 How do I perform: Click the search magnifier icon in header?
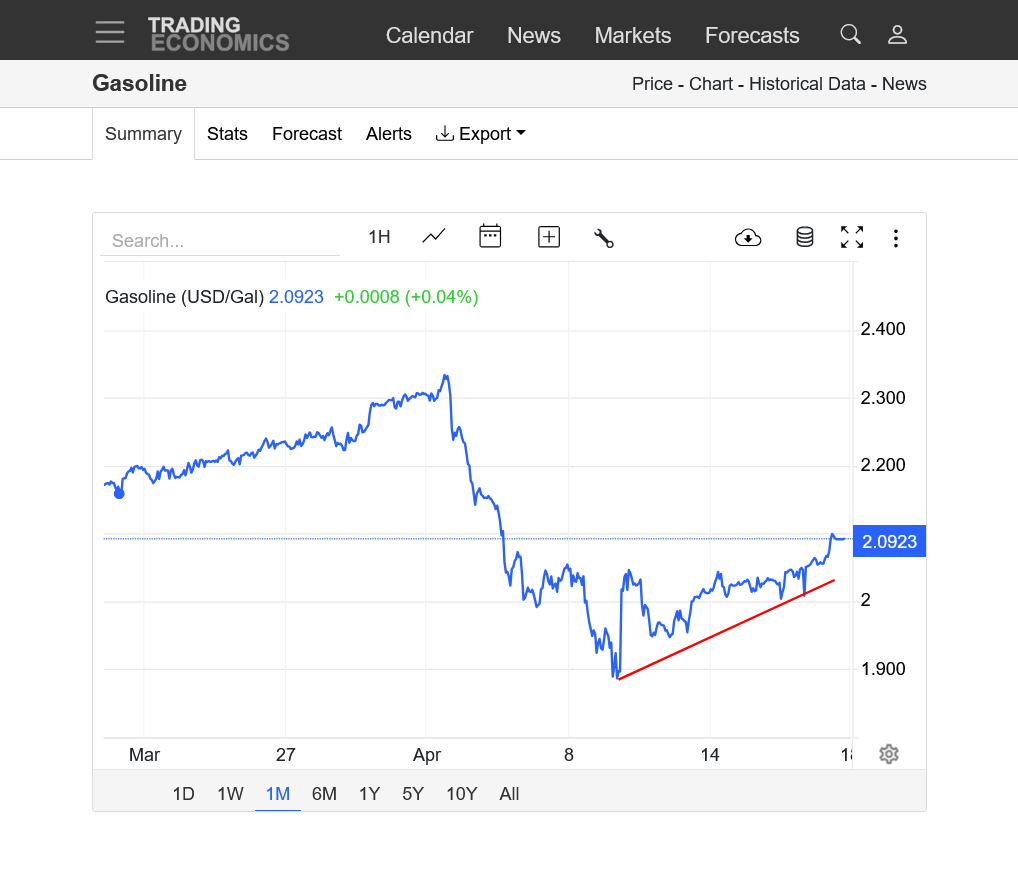(x=850, y=35)
